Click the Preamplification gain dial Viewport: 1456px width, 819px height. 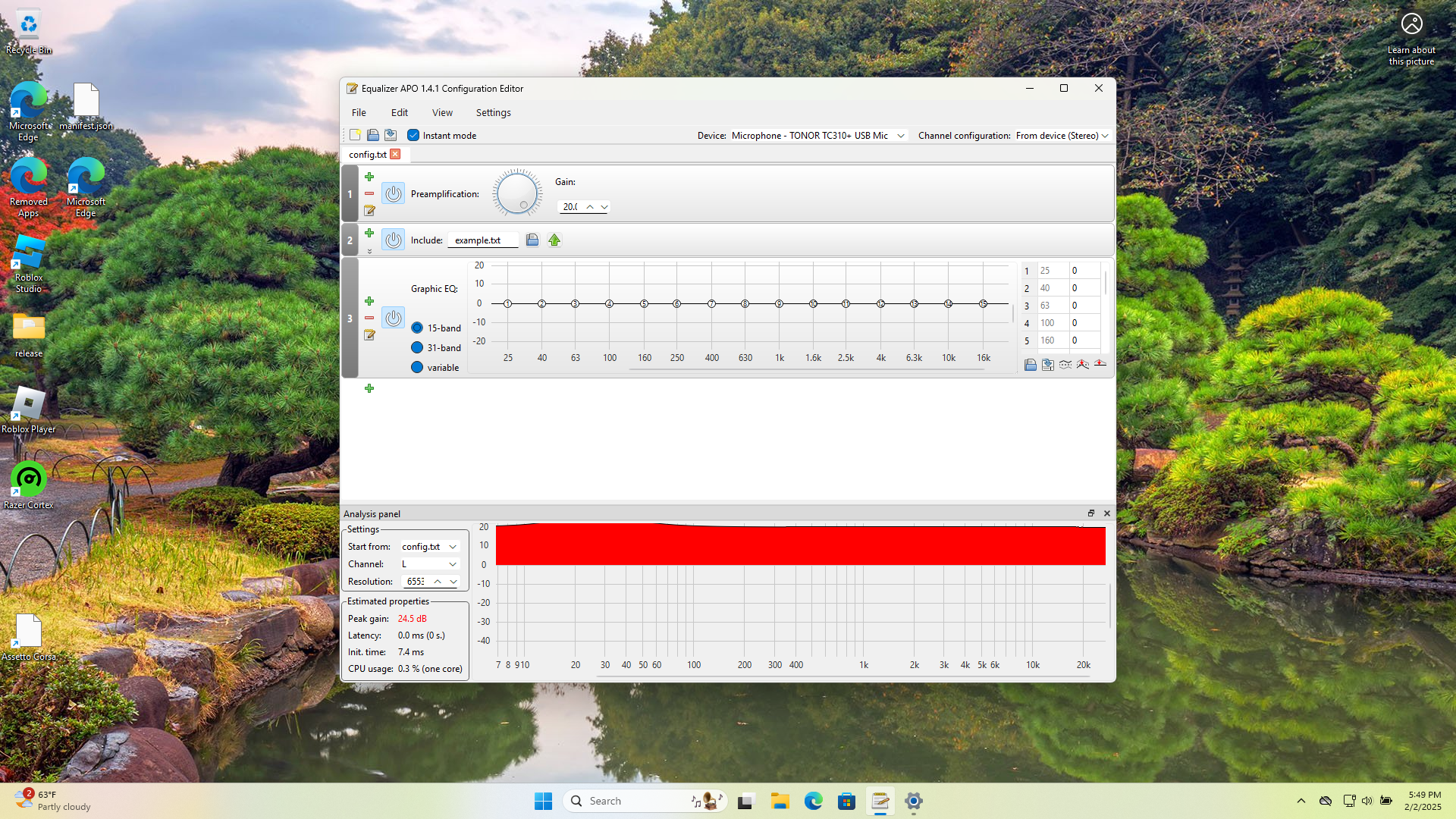(x=517, y=193)
